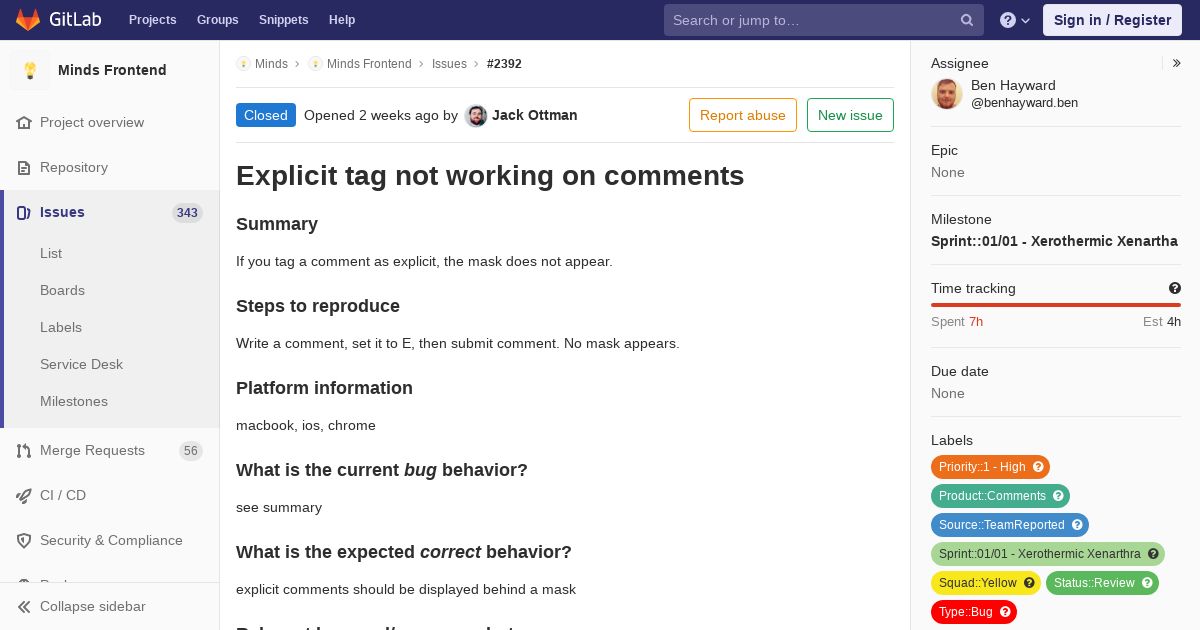Open Sprint::01/01 - Xerothermic Xenartha milestone link

point(1054,241)
